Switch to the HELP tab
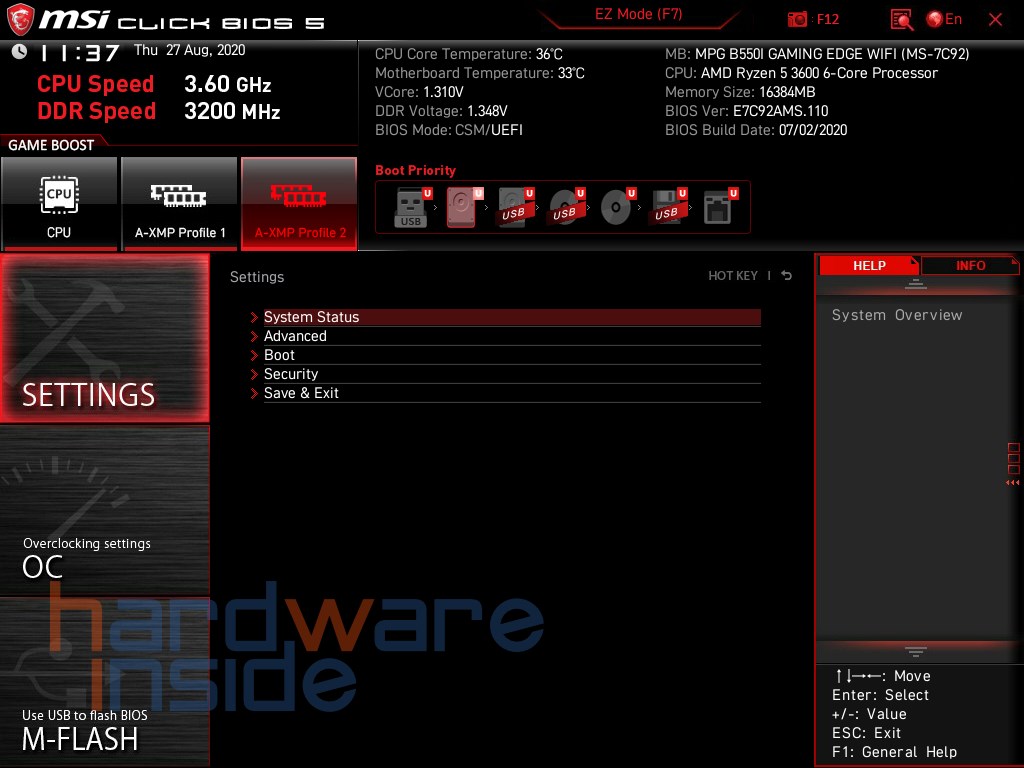This screenshot has width=1024, height=768. pyautogui.click(x=869, y=265)
